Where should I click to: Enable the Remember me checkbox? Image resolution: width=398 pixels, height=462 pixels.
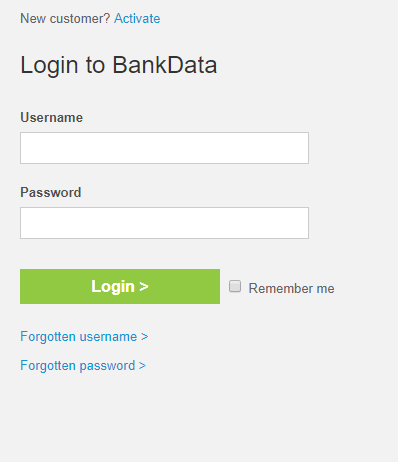coord(235,286)
